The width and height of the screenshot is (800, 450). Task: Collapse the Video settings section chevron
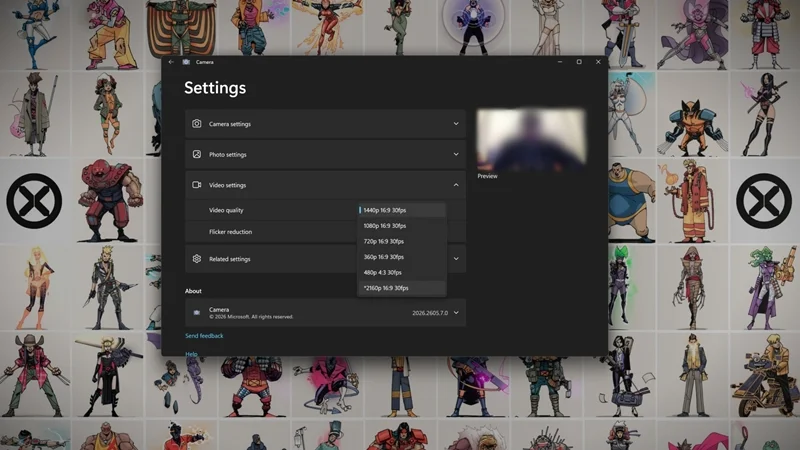coord(456,185)
